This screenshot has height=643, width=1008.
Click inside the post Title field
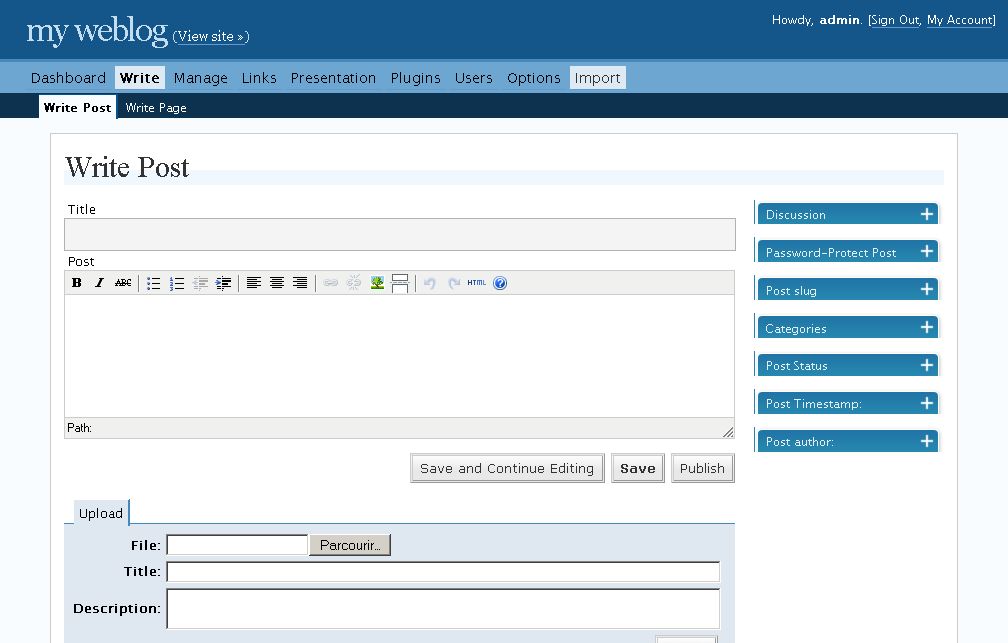(399, 234)
